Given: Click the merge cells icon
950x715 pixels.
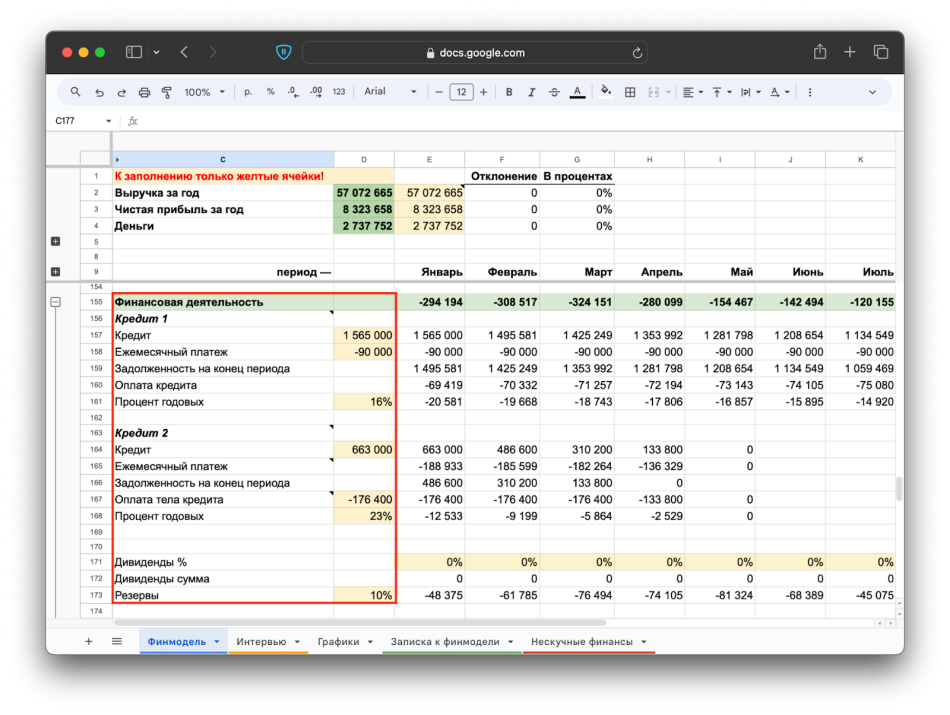Looking at the screenshot, I should (653, 92).
